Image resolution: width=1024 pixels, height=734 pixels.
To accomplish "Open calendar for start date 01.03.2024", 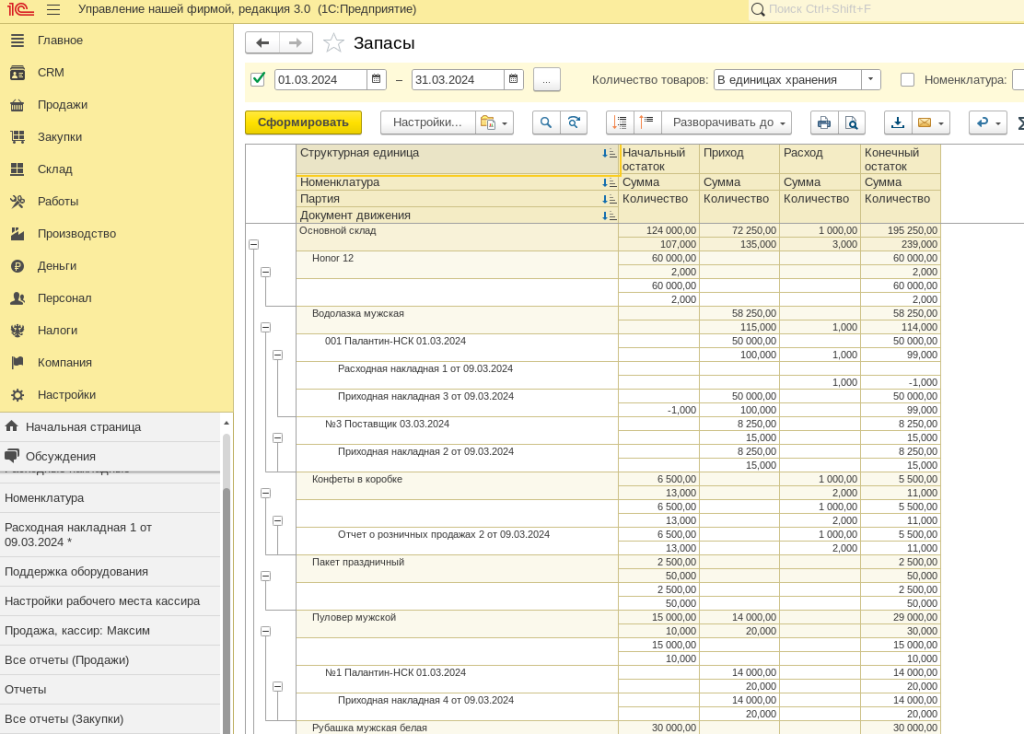I will [376, 80].
